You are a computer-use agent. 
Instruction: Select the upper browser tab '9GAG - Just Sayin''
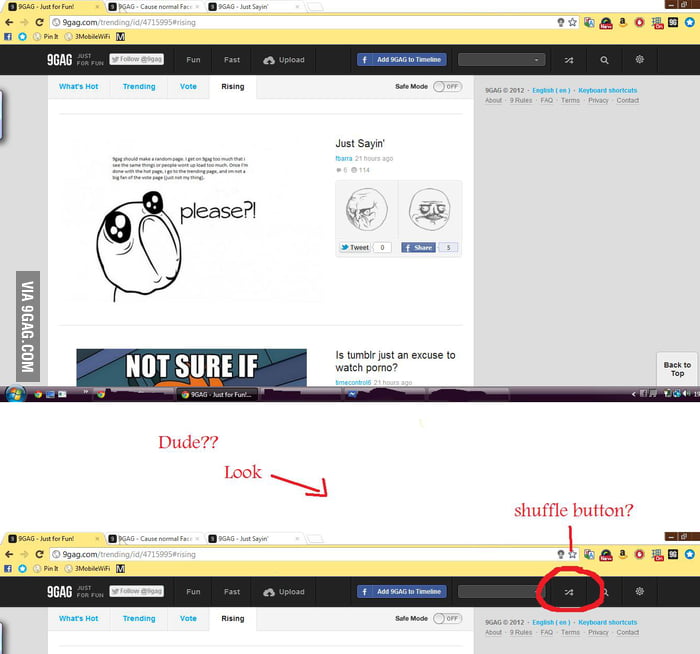[x=254, y=7]
